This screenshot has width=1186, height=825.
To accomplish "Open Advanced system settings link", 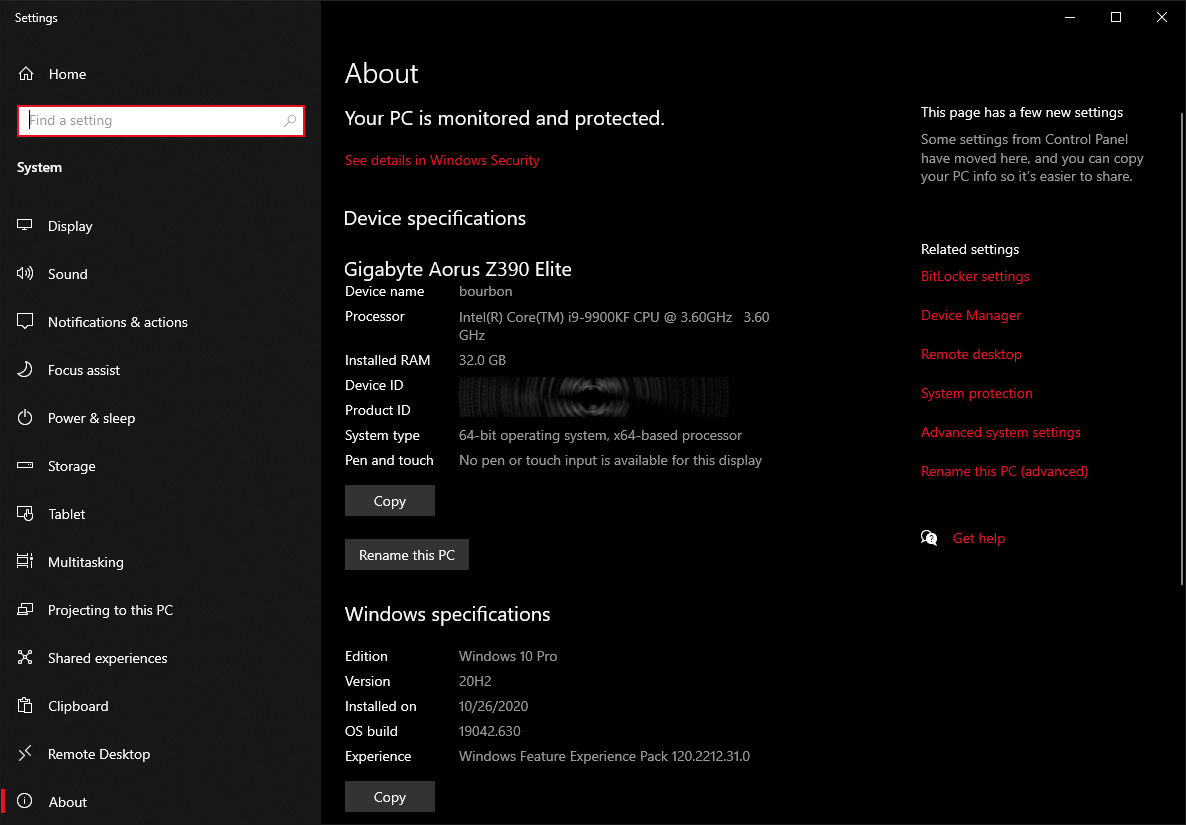I will pos(1001,433).
